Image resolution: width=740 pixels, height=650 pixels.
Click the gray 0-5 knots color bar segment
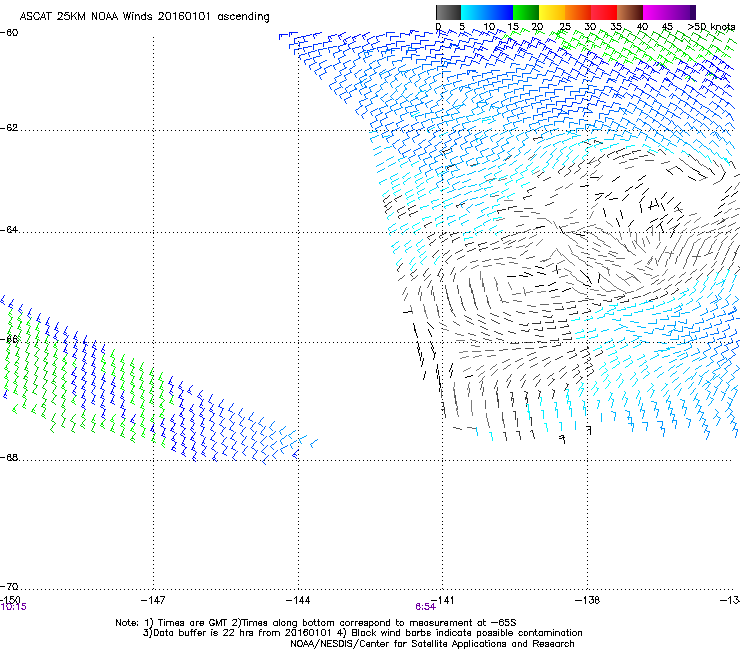(448, 12)
